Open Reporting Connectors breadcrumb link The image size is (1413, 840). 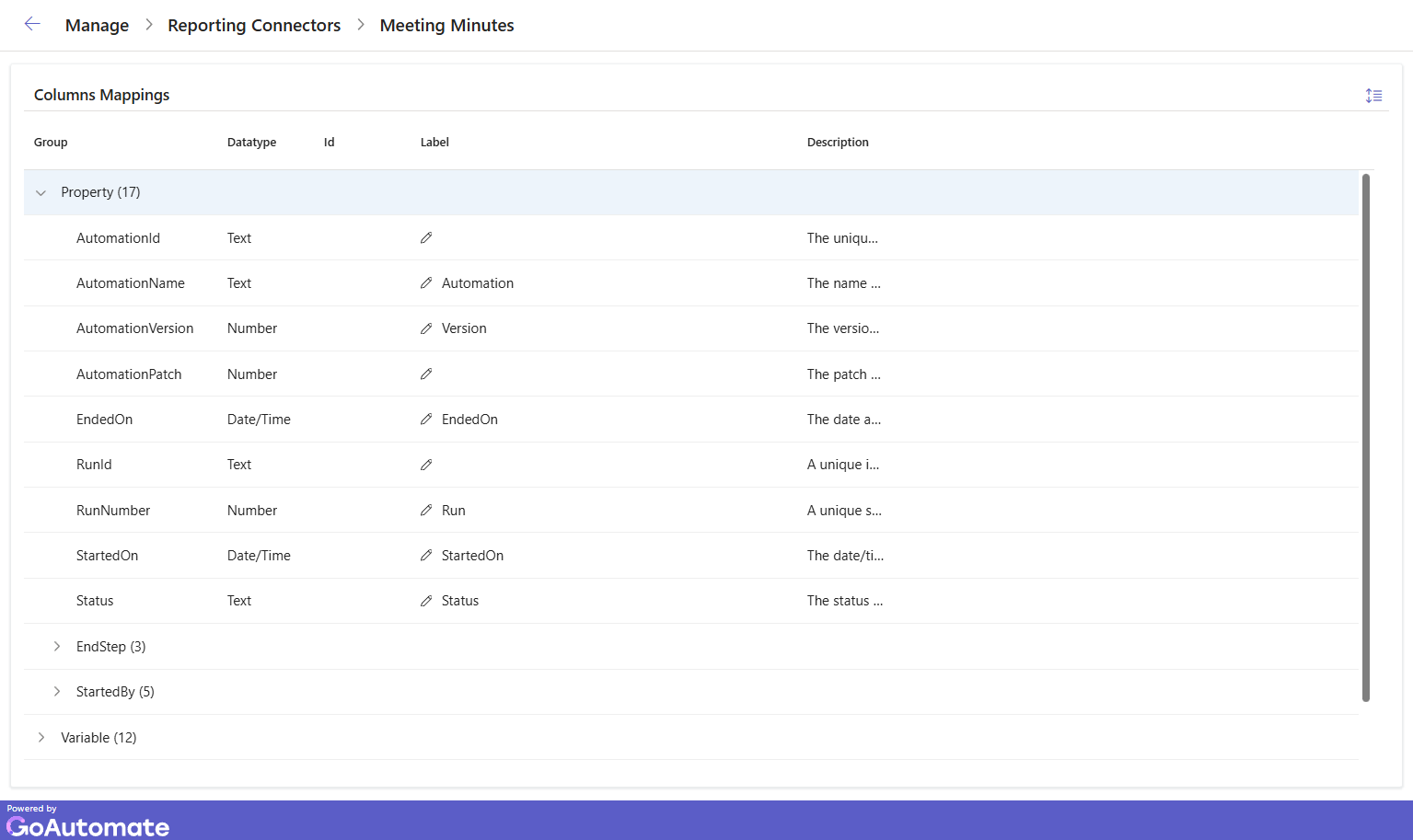click(254, 26)
